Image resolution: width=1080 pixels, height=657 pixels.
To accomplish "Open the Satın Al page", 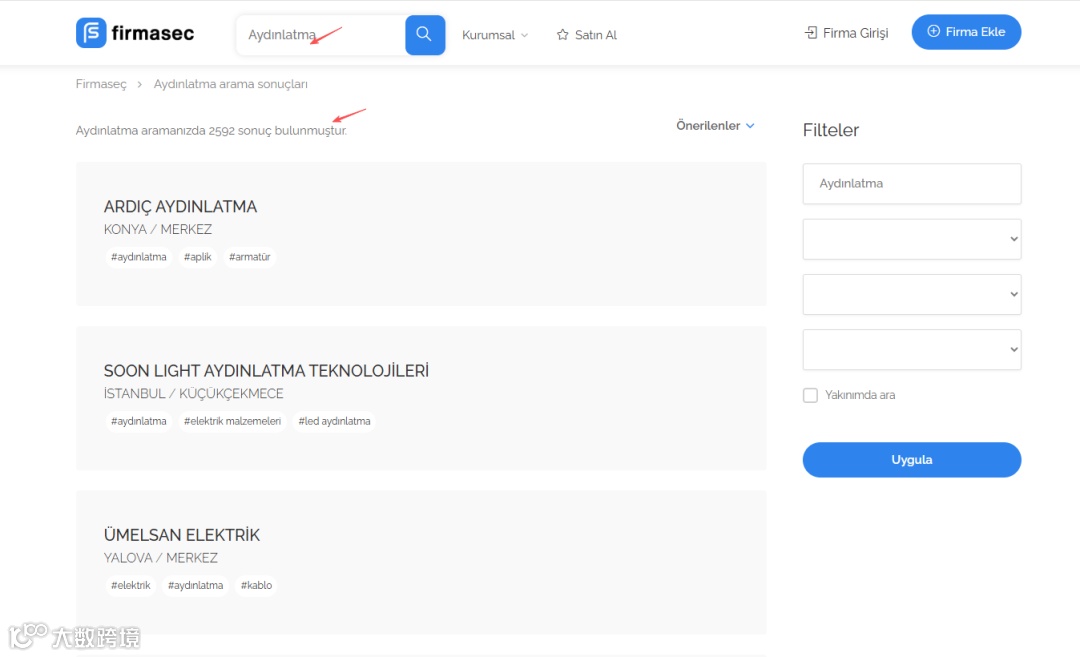I will (587, 34).
